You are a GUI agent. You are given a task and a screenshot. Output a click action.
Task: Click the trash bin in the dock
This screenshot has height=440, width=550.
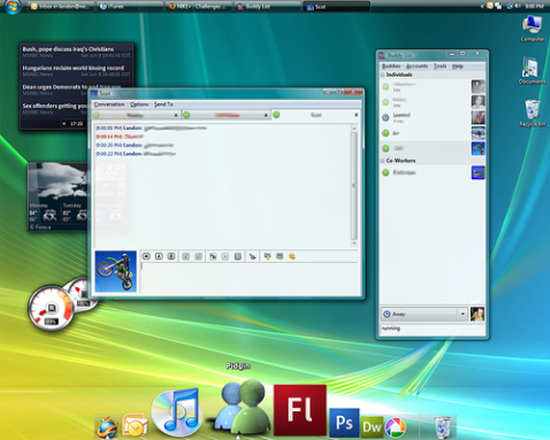click(x=442, y=426)
